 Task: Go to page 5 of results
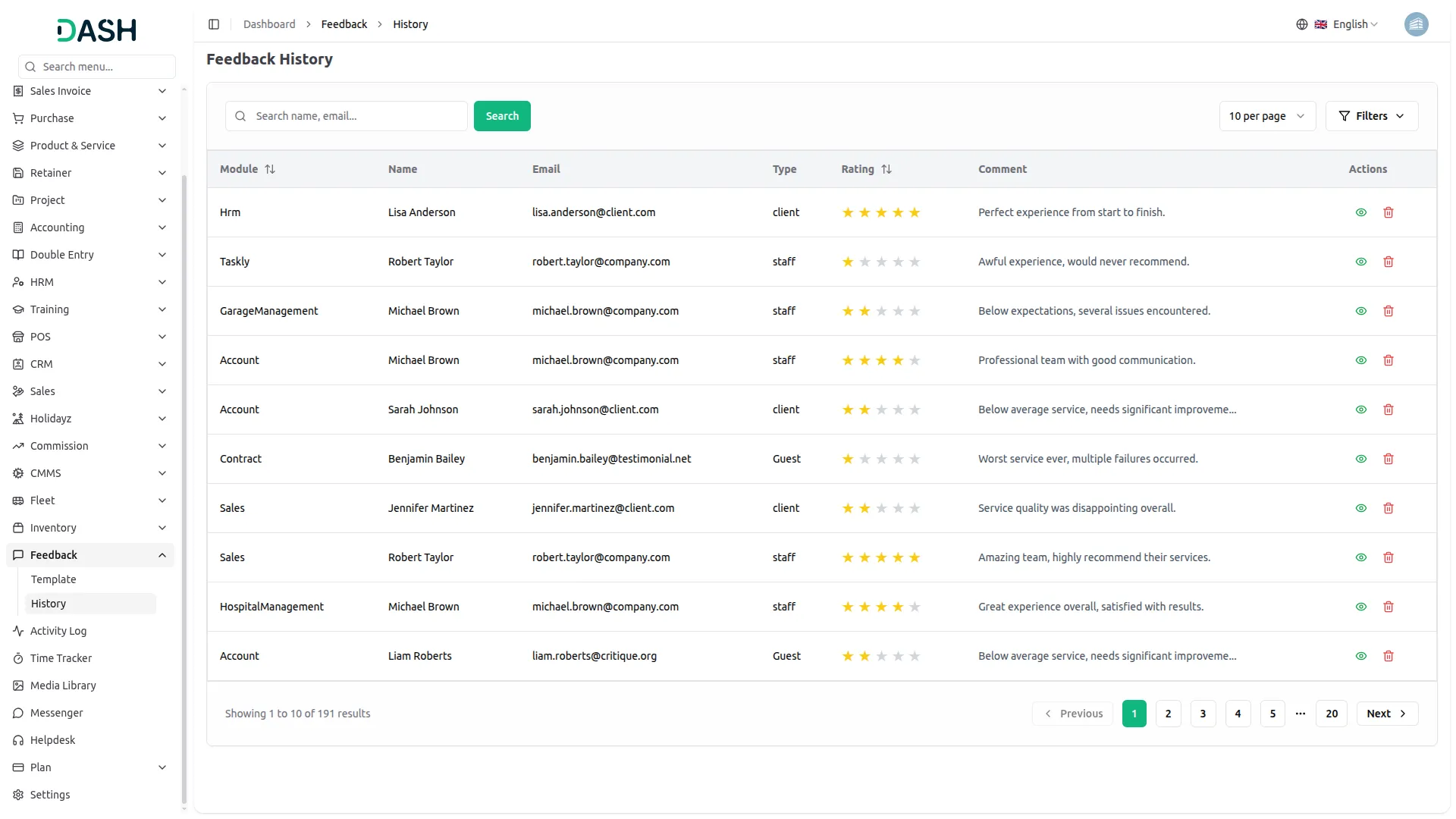1272,713
